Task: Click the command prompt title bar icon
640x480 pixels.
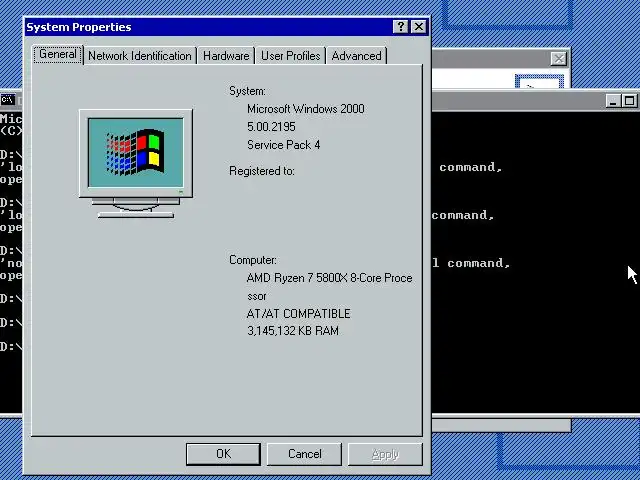Action: [x=7, y=100]
